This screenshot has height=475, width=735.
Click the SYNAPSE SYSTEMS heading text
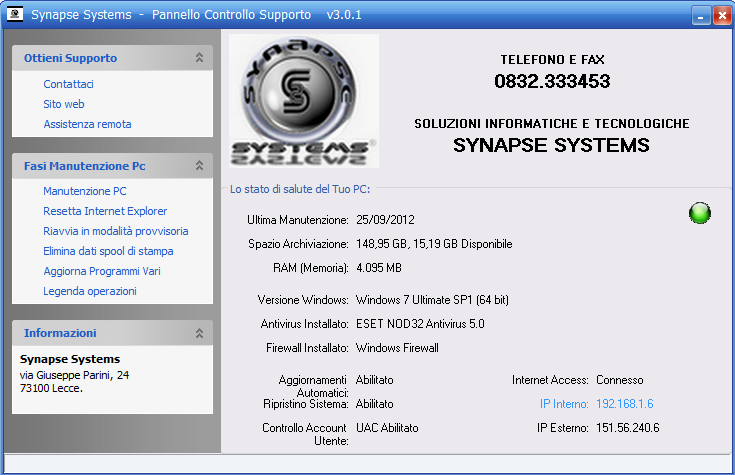(551, 145)
